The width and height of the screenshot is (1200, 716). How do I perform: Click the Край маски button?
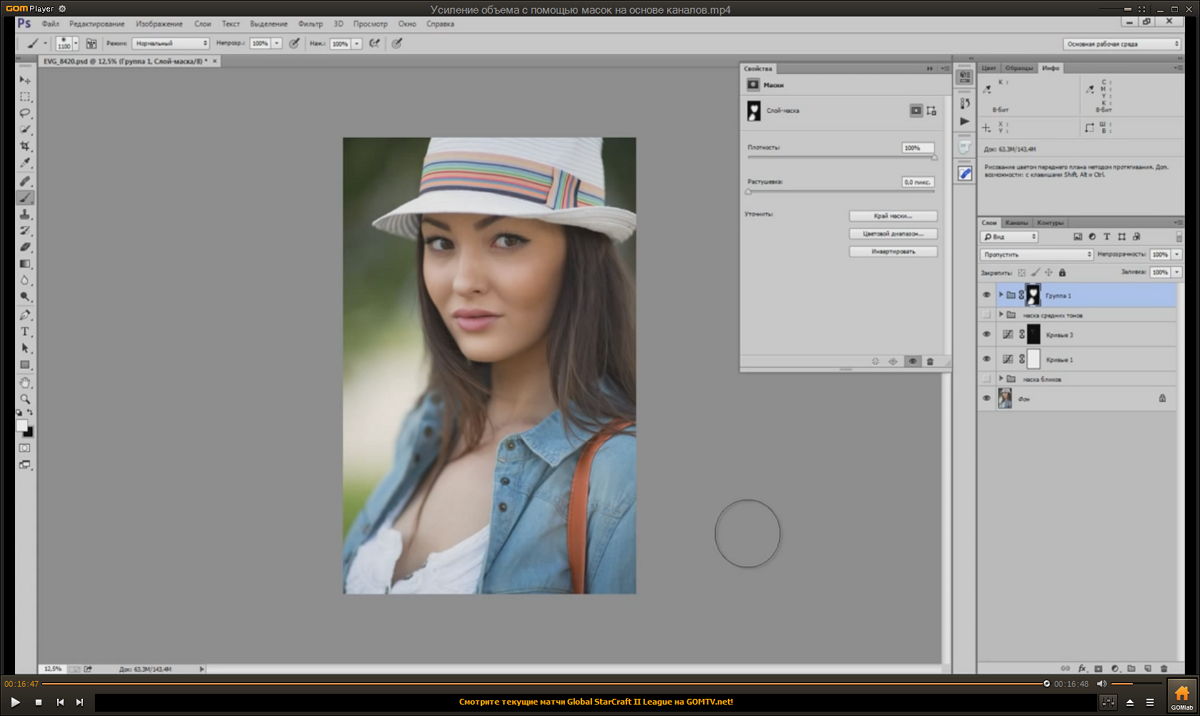coord(894,216)
